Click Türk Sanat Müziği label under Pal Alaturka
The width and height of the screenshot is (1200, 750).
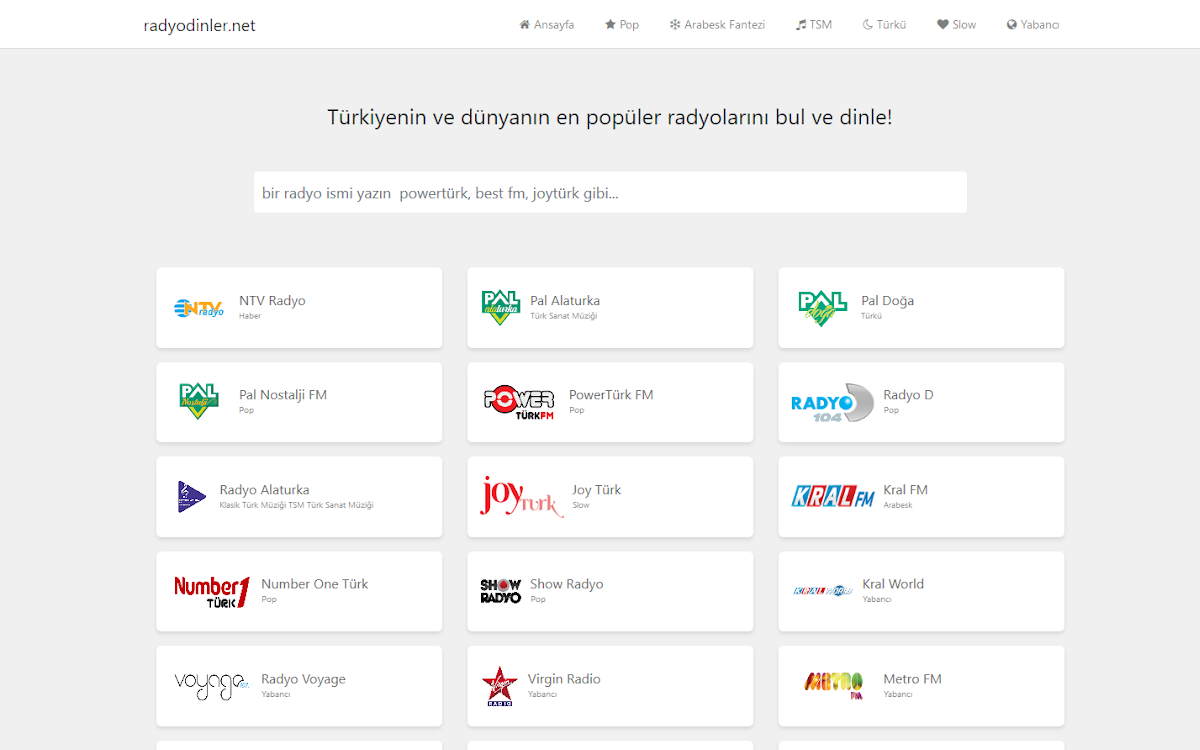click(564, 316)
